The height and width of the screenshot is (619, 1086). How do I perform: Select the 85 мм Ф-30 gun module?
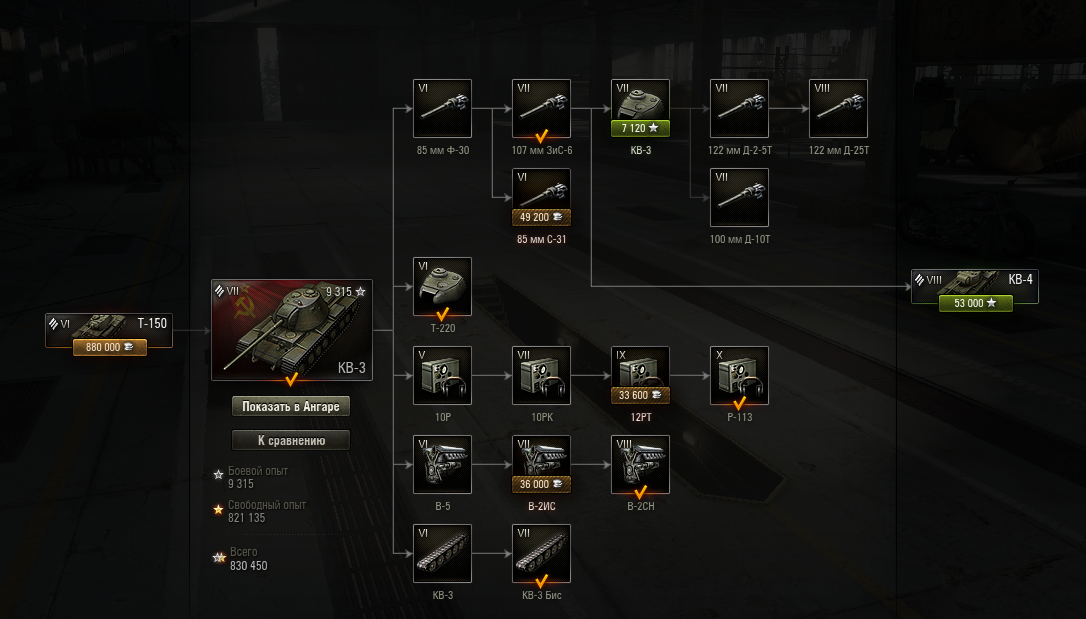(x=442, y=109)
